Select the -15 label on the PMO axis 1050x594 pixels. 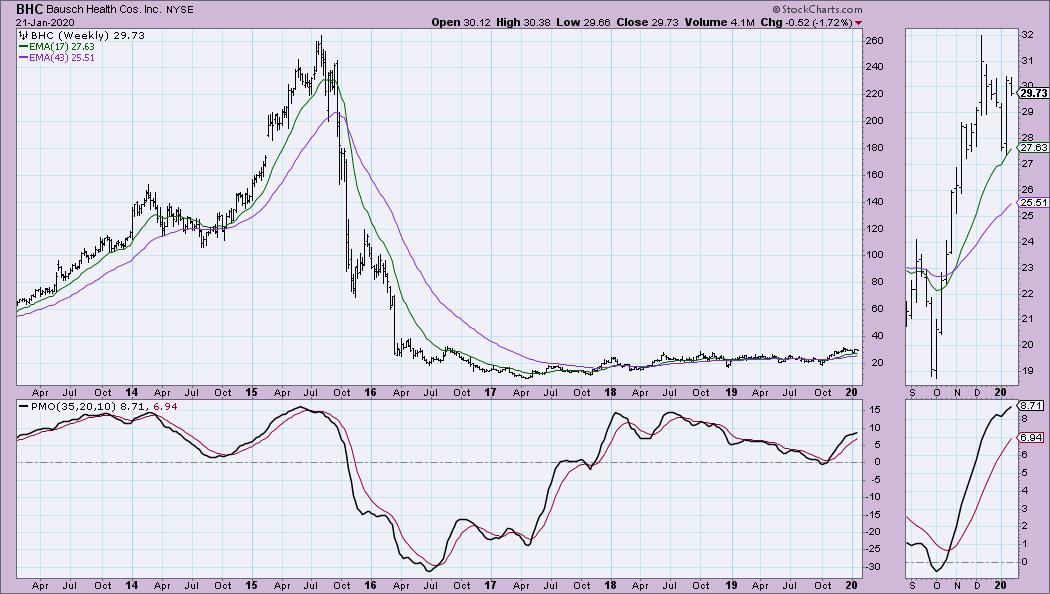(874, 514)
